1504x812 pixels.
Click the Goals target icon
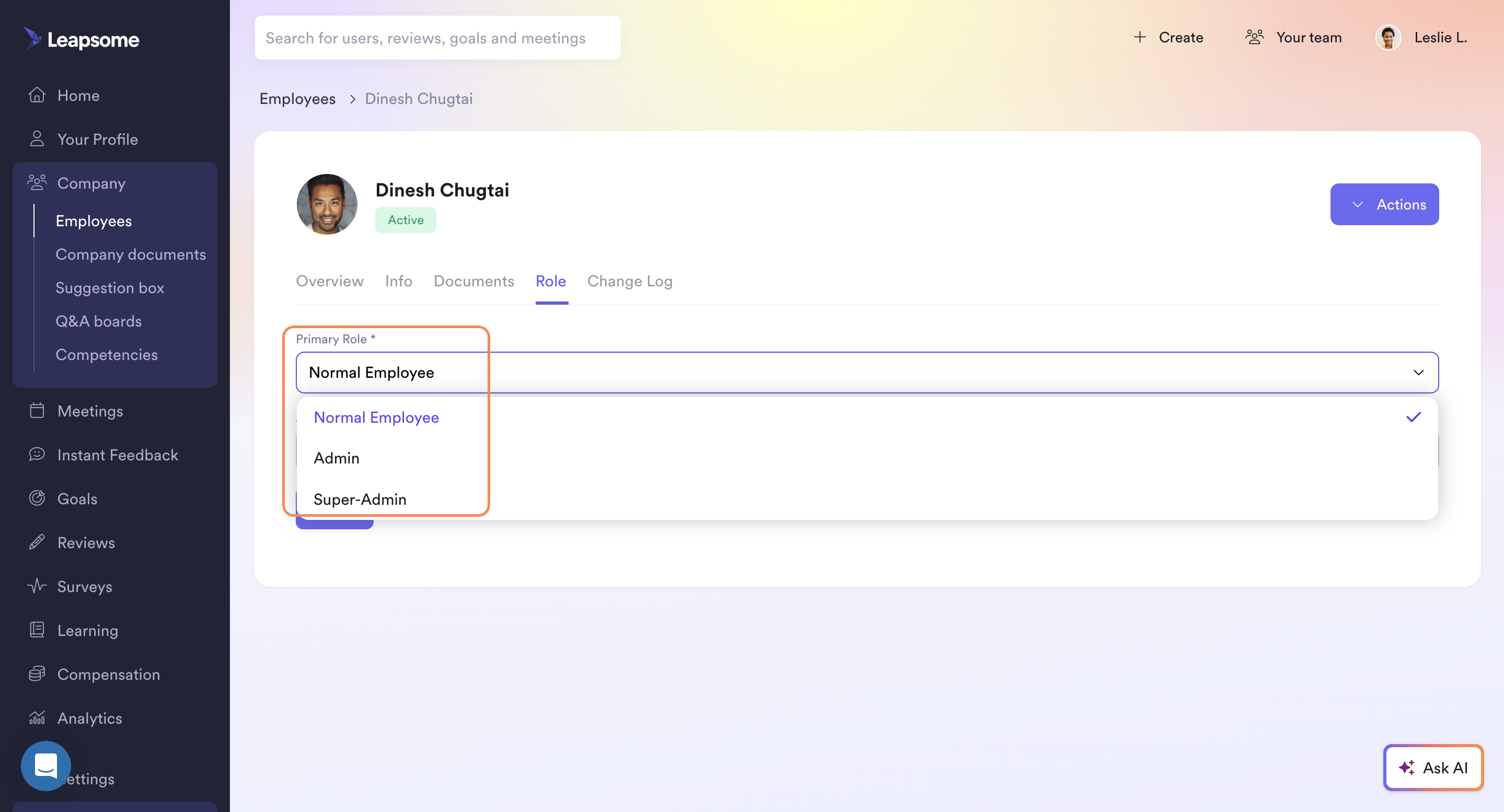pos(38,498)
